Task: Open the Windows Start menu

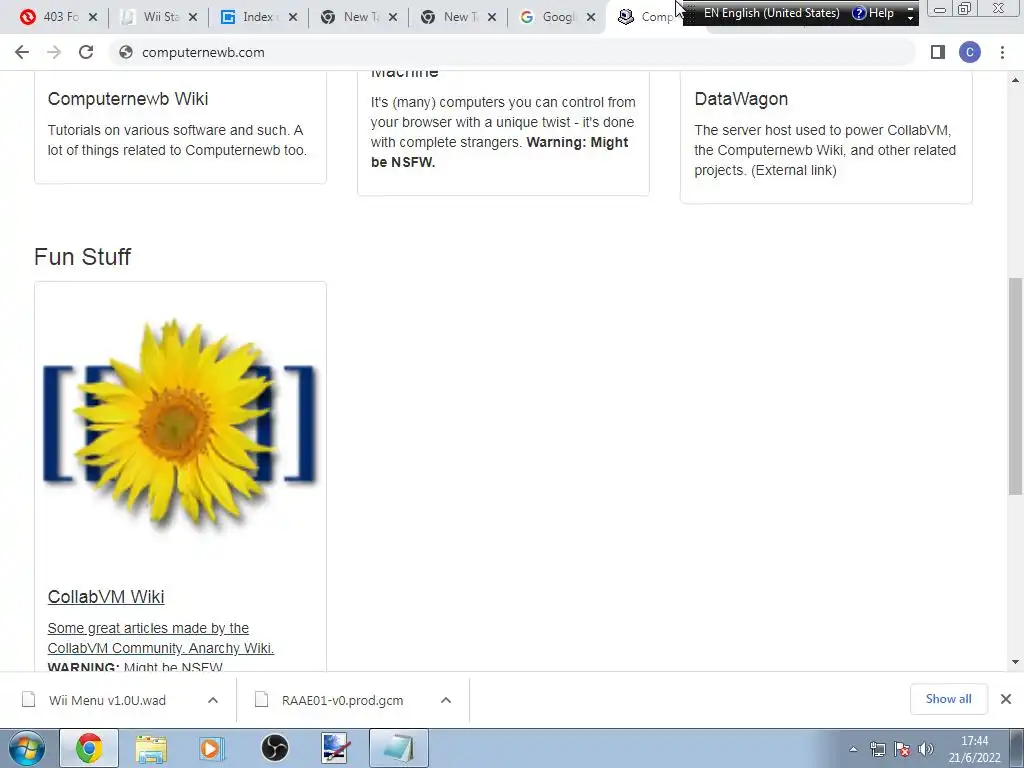Action: pos(27,748)
